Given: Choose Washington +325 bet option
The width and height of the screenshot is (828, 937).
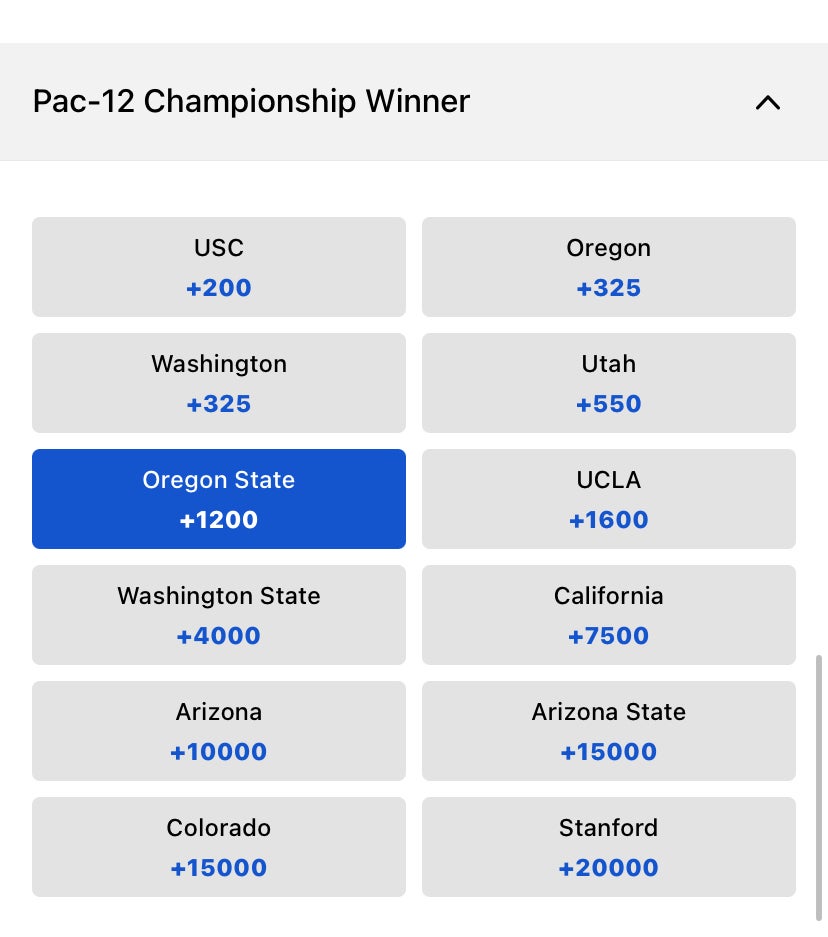Looking at the screenshot, I should click(219, 383).
